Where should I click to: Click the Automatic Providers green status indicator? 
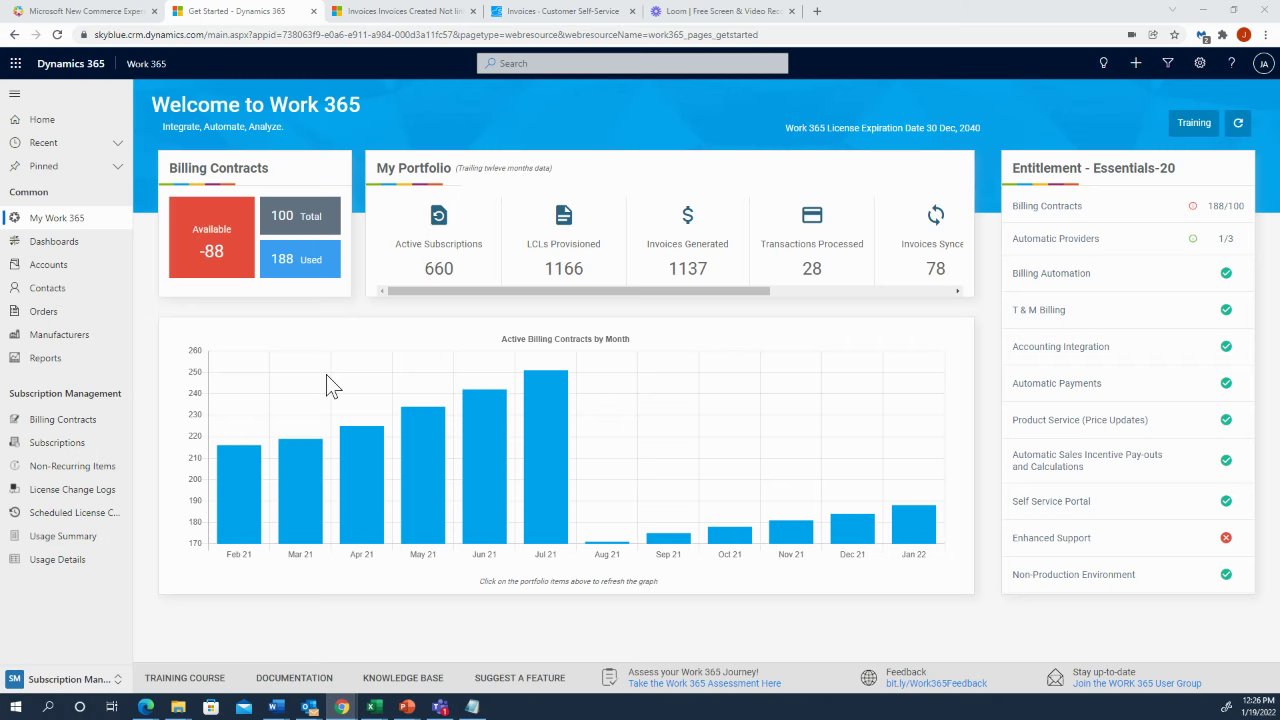point(1192,239)
